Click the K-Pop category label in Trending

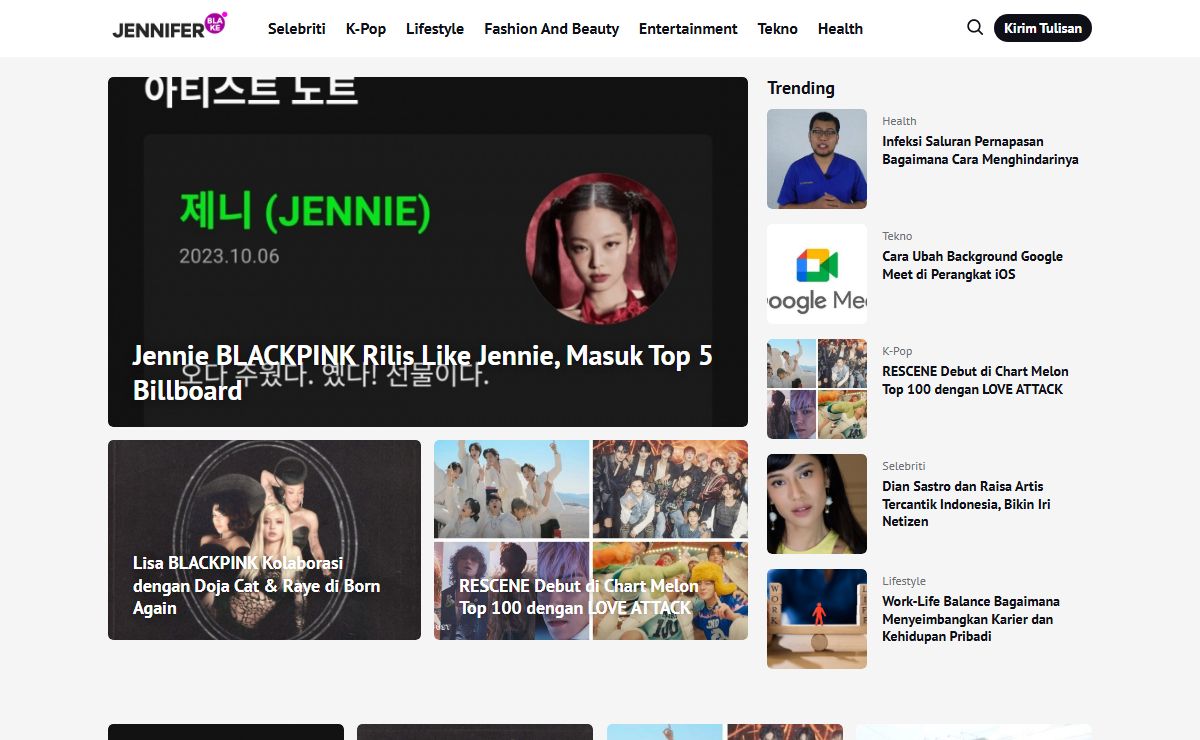pos(897,351)
